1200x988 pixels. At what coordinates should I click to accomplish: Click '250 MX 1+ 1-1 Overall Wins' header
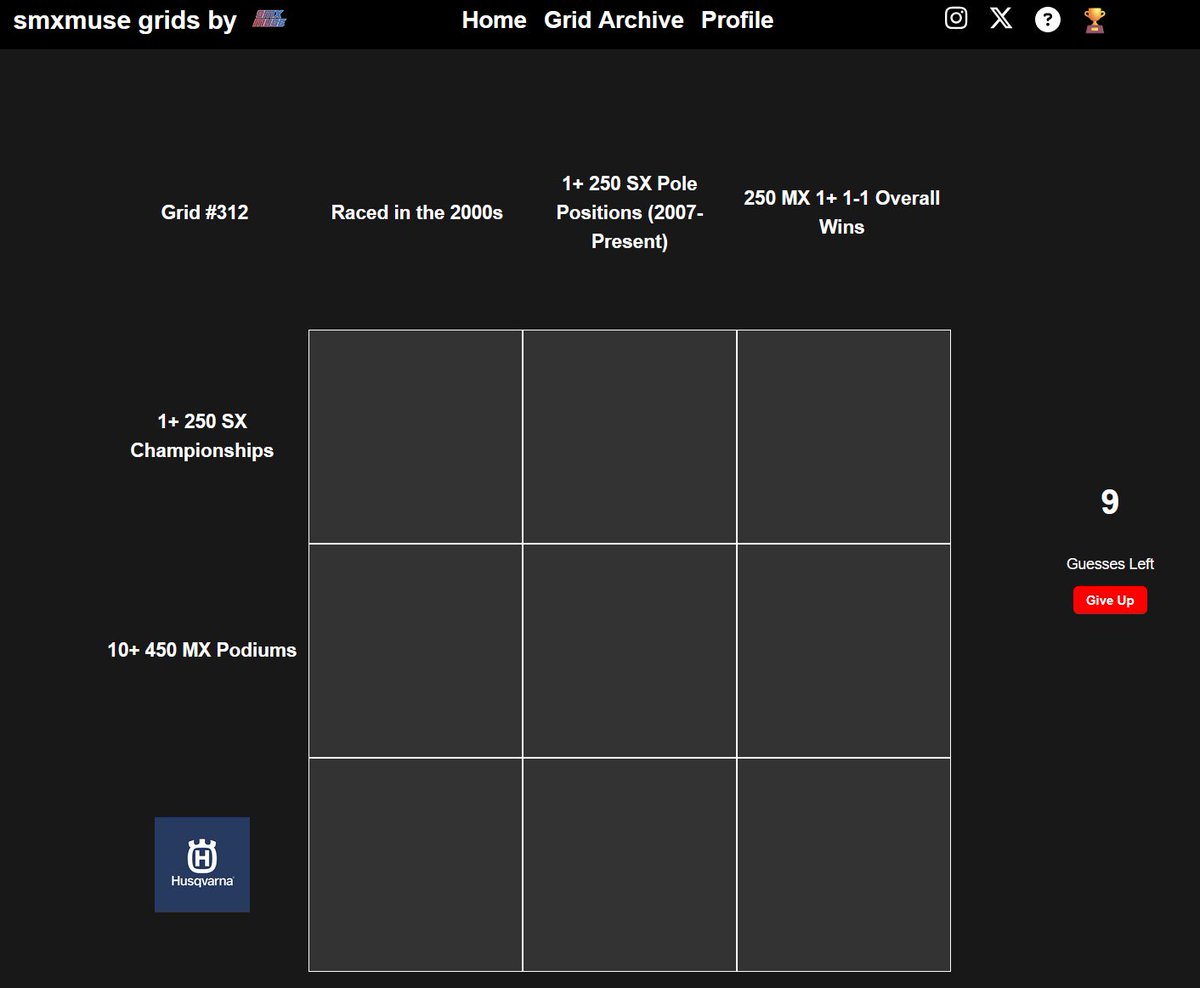coord(842,212)
